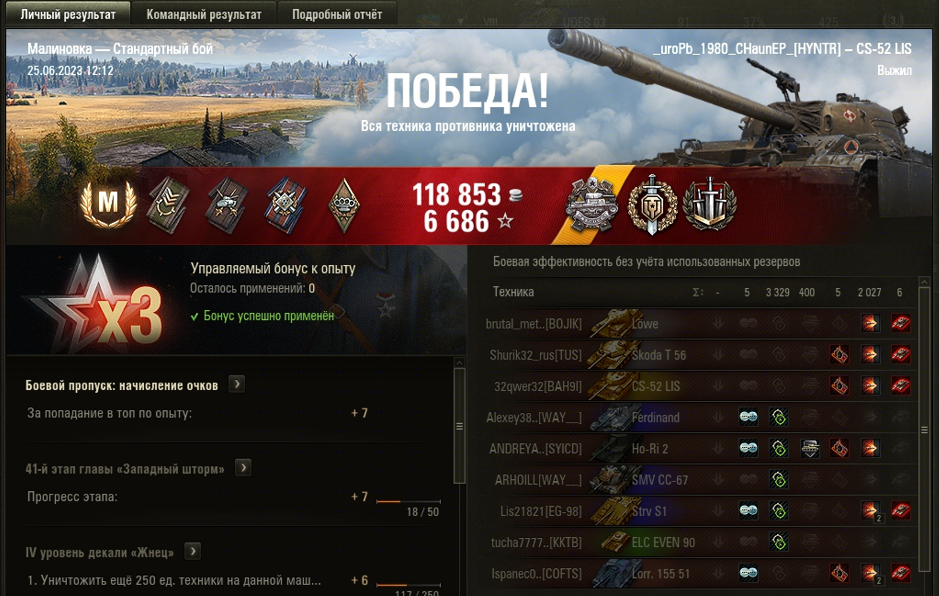Click the Mastery badge "M" medal icon
Image resolution: width=939 pixels, height=596 pixels.
coord(108,203)
